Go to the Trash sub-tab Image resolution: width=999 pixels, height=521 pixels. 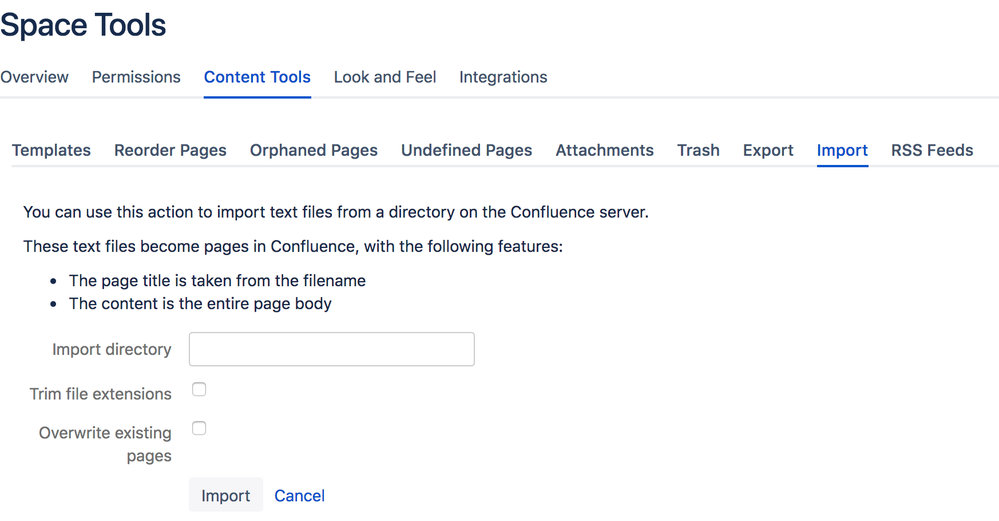pyautogui.click(x=698, y=150)
